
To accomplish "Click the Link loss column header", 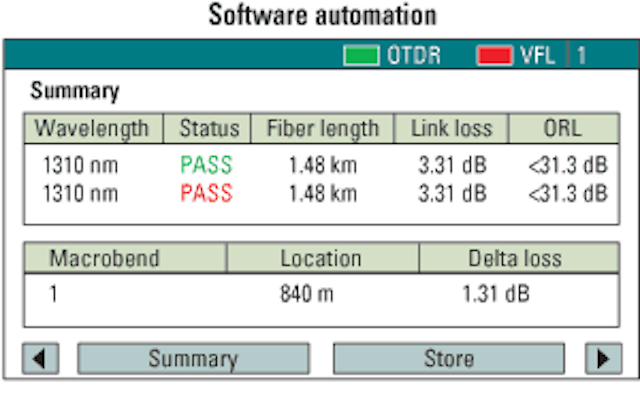I will tap(451, 129).
